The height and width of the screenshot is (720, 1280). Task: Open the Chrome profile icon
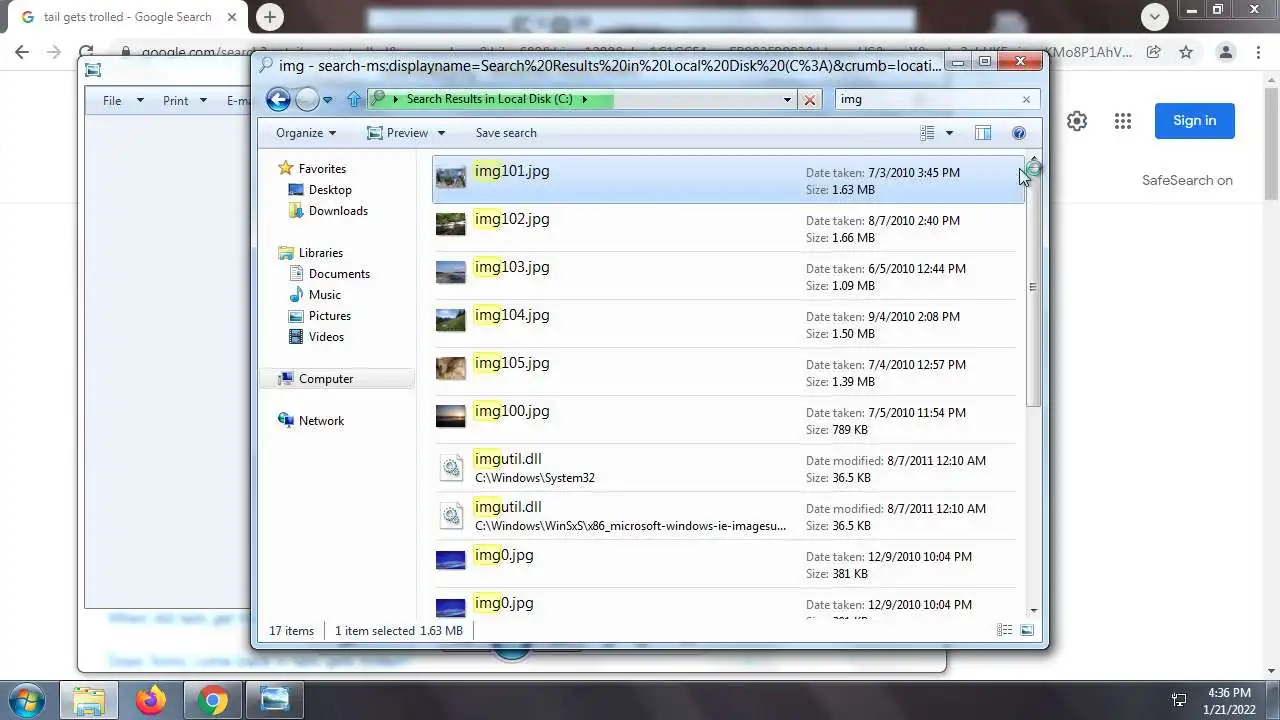point(1226,52)
